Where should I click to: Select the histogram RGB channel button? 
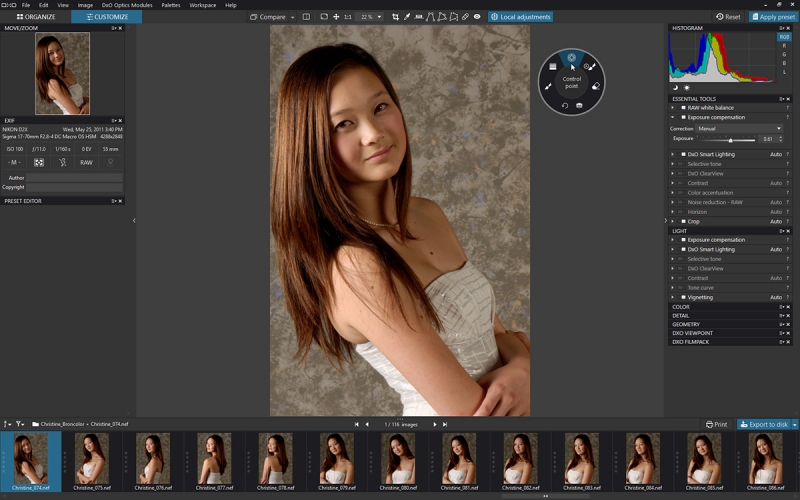tap(784, 37)
